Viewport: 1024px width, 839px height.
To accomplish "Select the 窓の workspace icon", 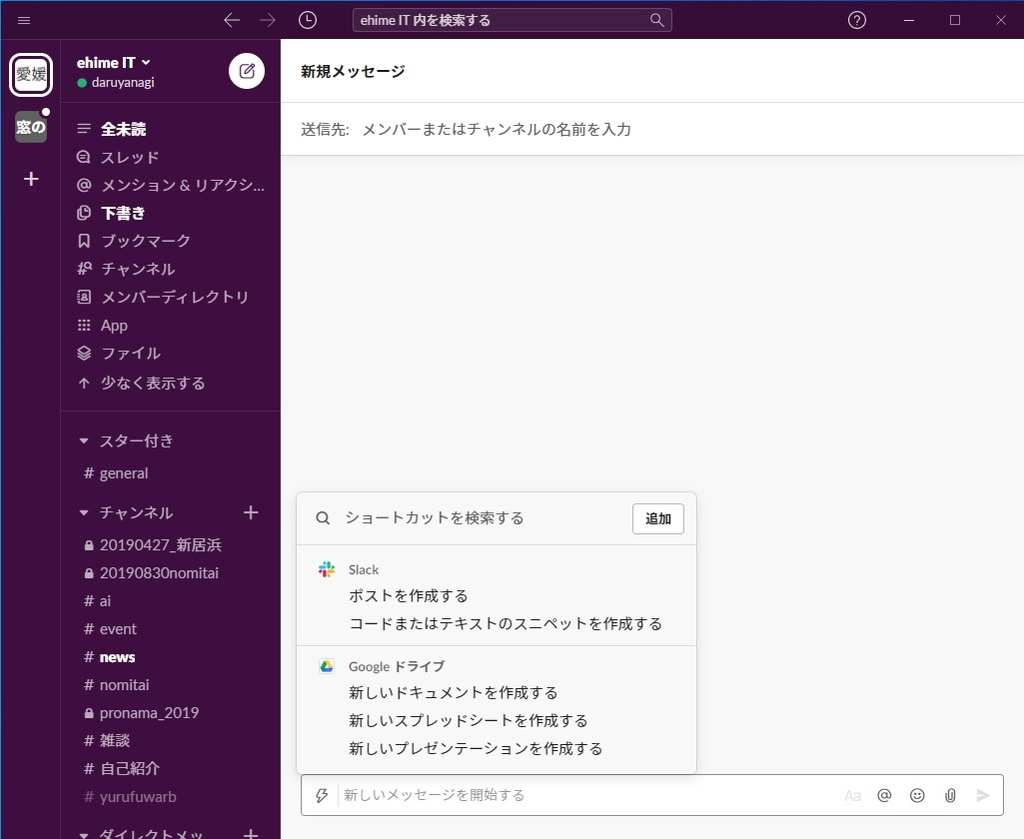I will click(31, 127).
